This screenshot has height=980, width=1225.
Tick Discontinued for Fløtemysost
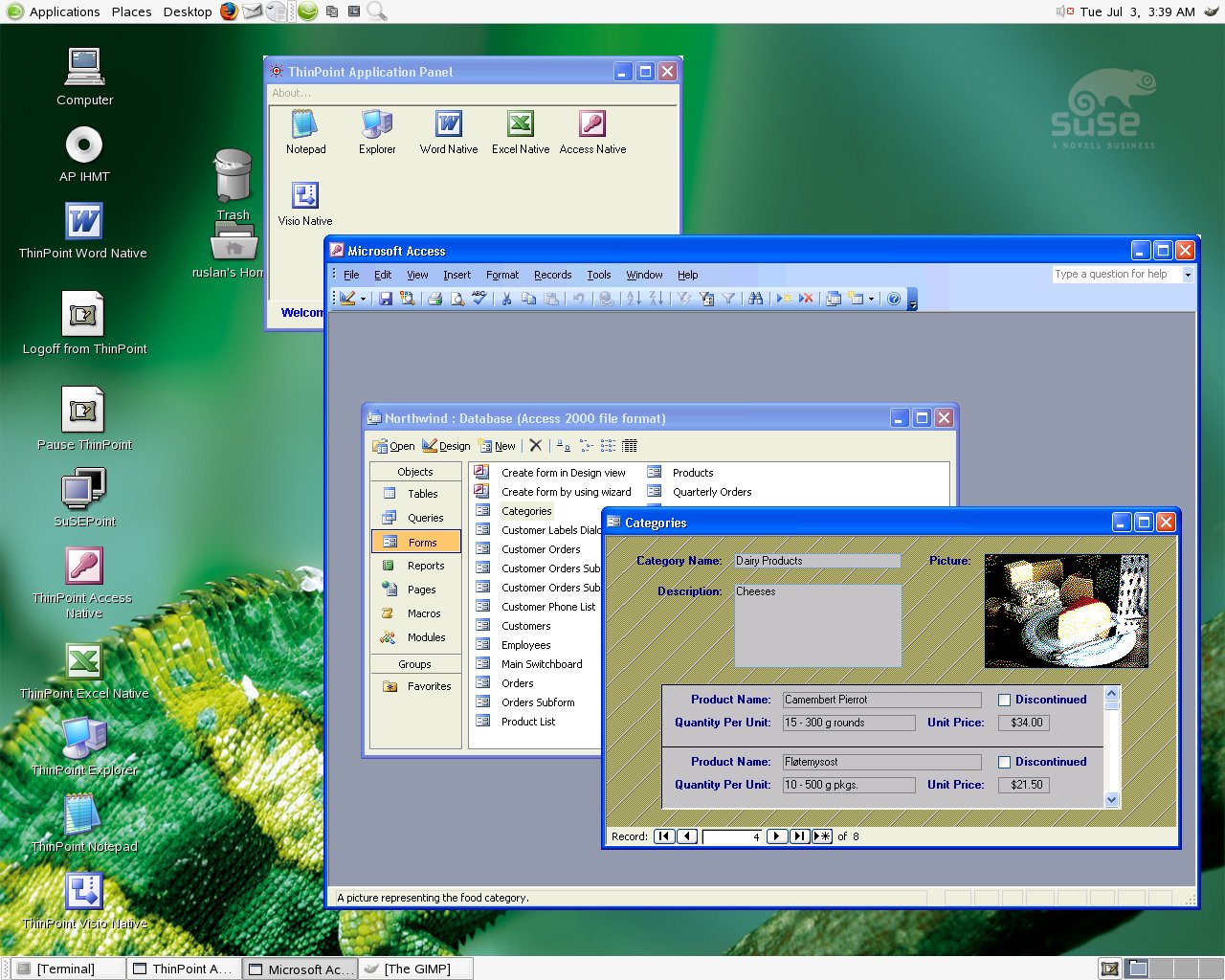1004,762
